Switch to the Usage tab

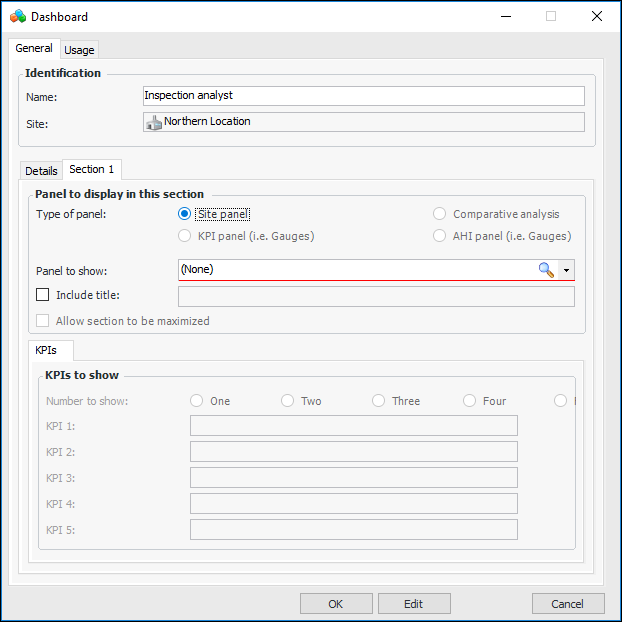[79, 50]
